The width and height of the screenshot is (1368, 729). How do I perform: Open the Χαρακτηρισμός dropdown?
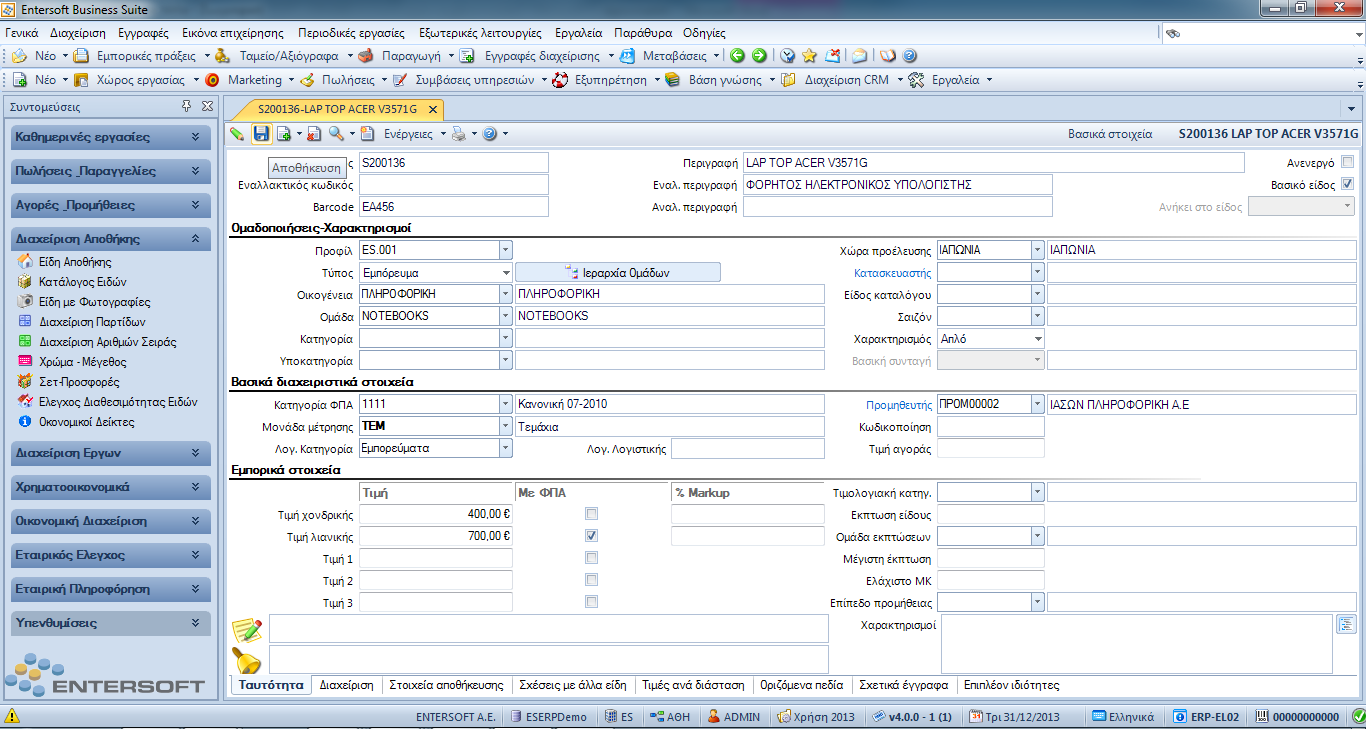pos(1037,338)
